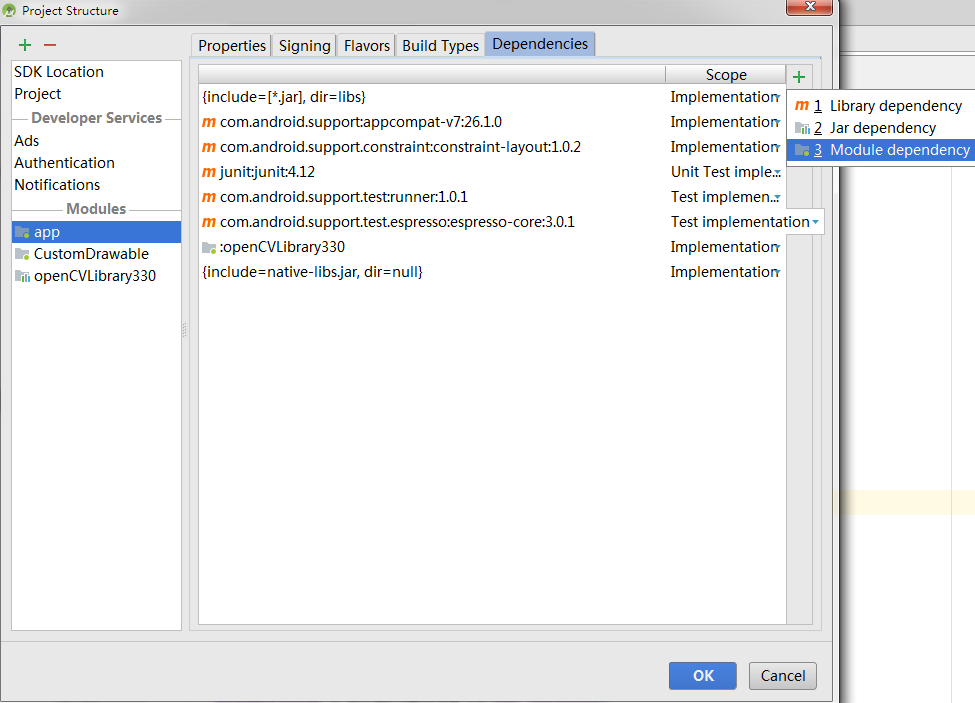Click the app module folder icon
975x703 pixels.
tap(21, 231)
